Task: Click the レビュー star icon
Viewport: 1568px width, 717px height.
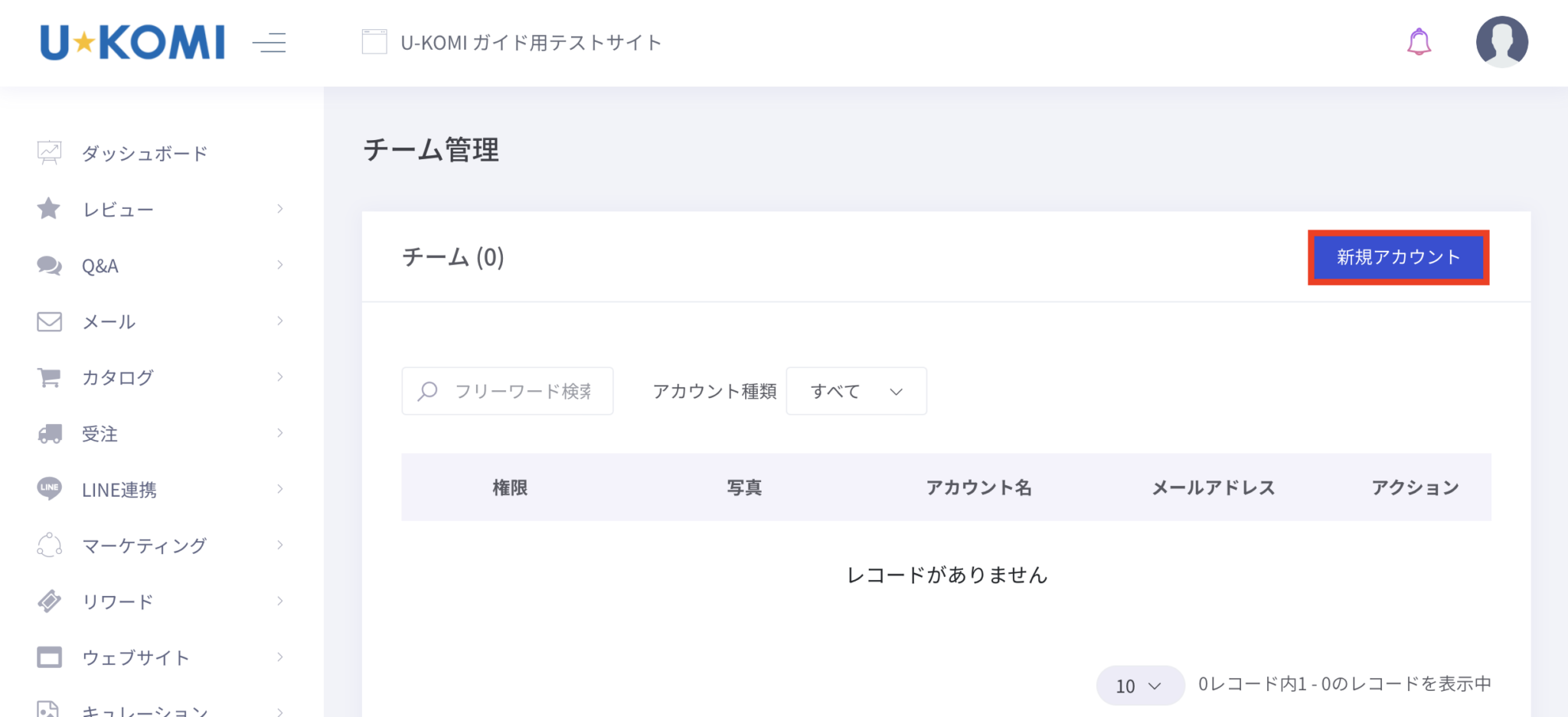Action: tap(49, 209)
